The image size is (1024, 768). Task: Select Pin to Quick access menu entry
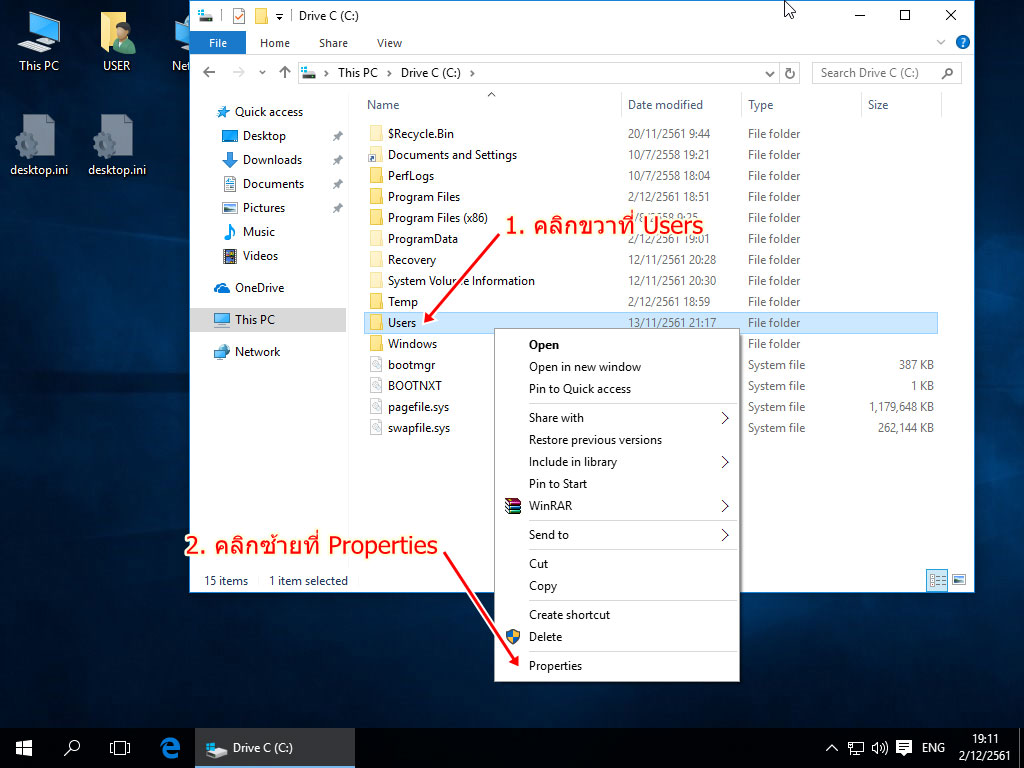pyautogui.click(x=580, y=389)
